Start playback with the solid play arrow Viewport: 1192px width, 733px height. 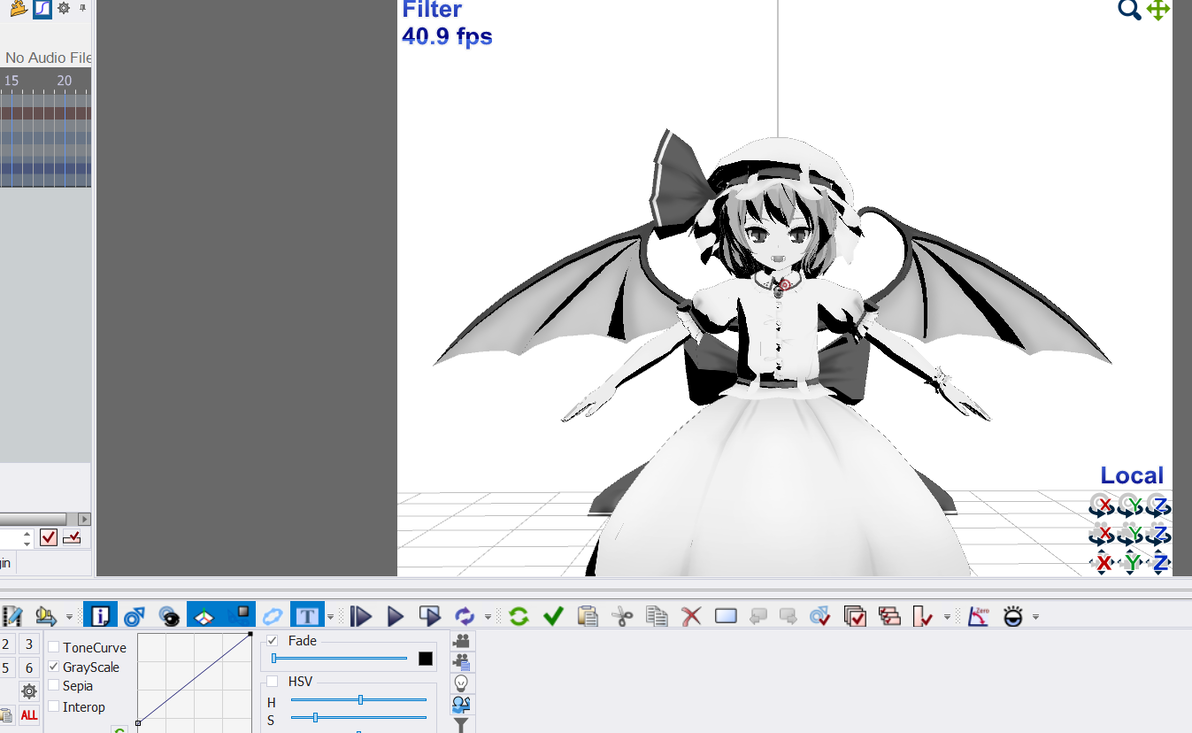click(395, 616)
